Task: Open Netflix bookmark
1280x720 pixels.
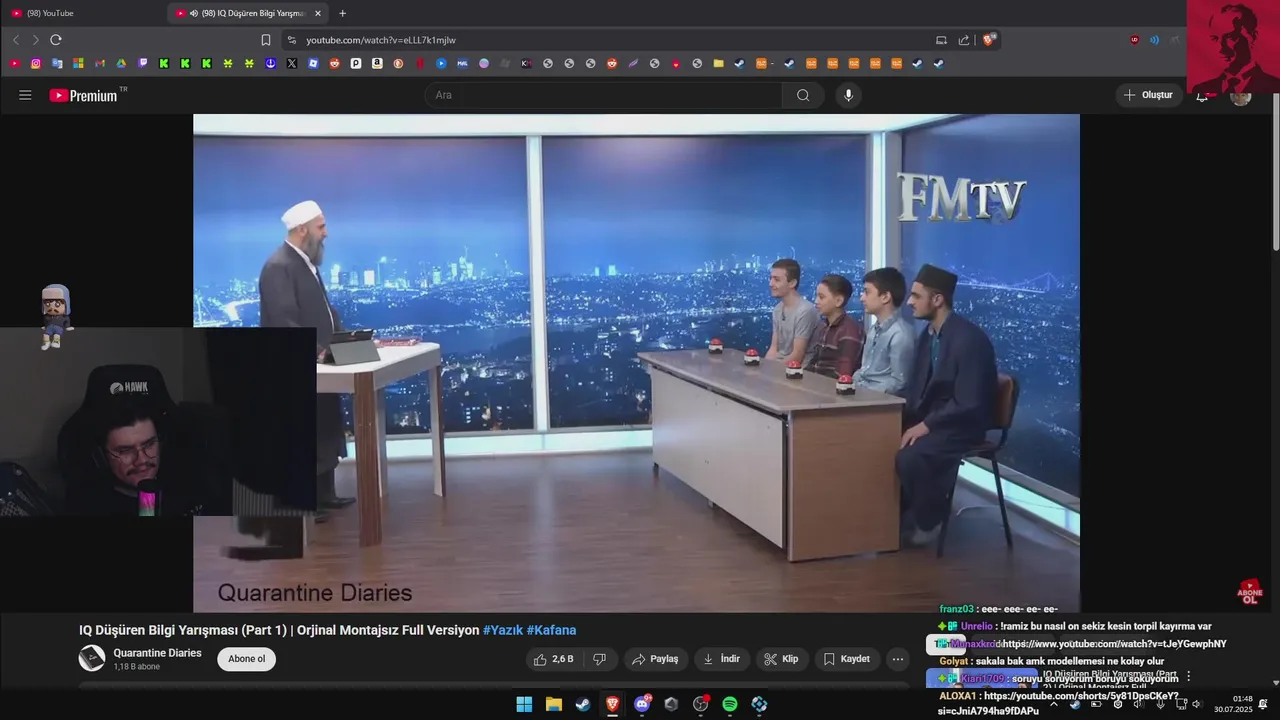Action: click(419, 63)
